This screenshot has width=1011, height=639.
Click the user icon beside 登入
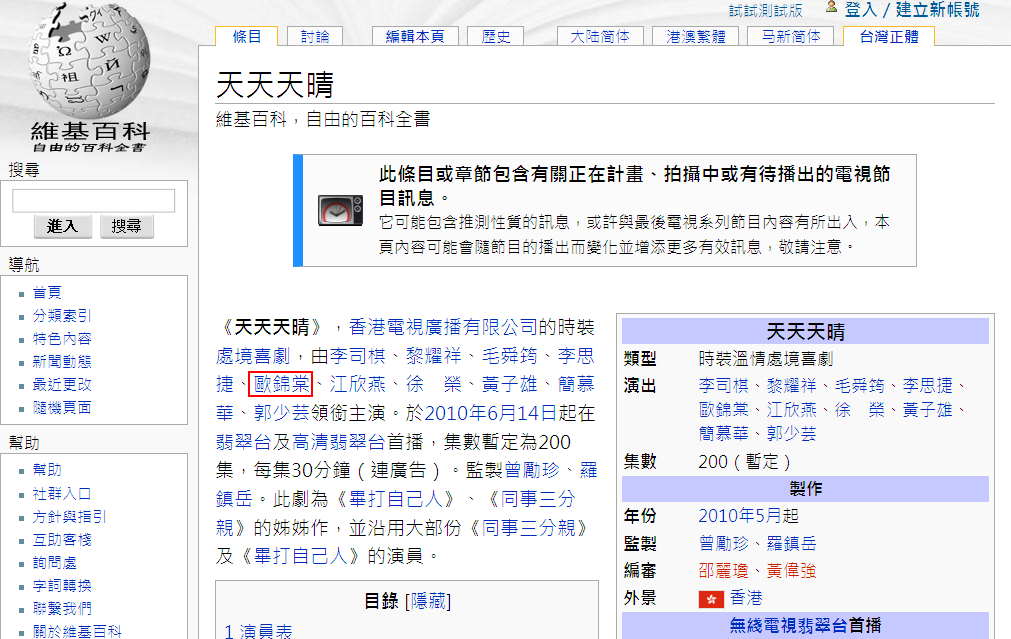832,7
